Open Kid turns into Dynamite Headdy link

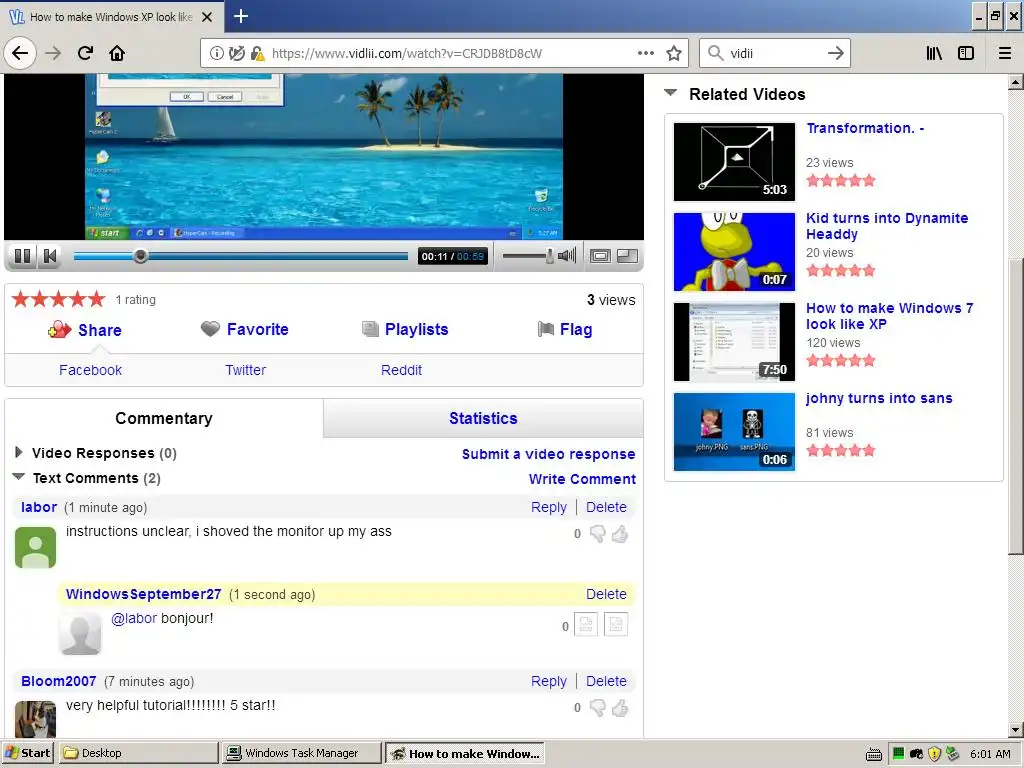point(887,226)
